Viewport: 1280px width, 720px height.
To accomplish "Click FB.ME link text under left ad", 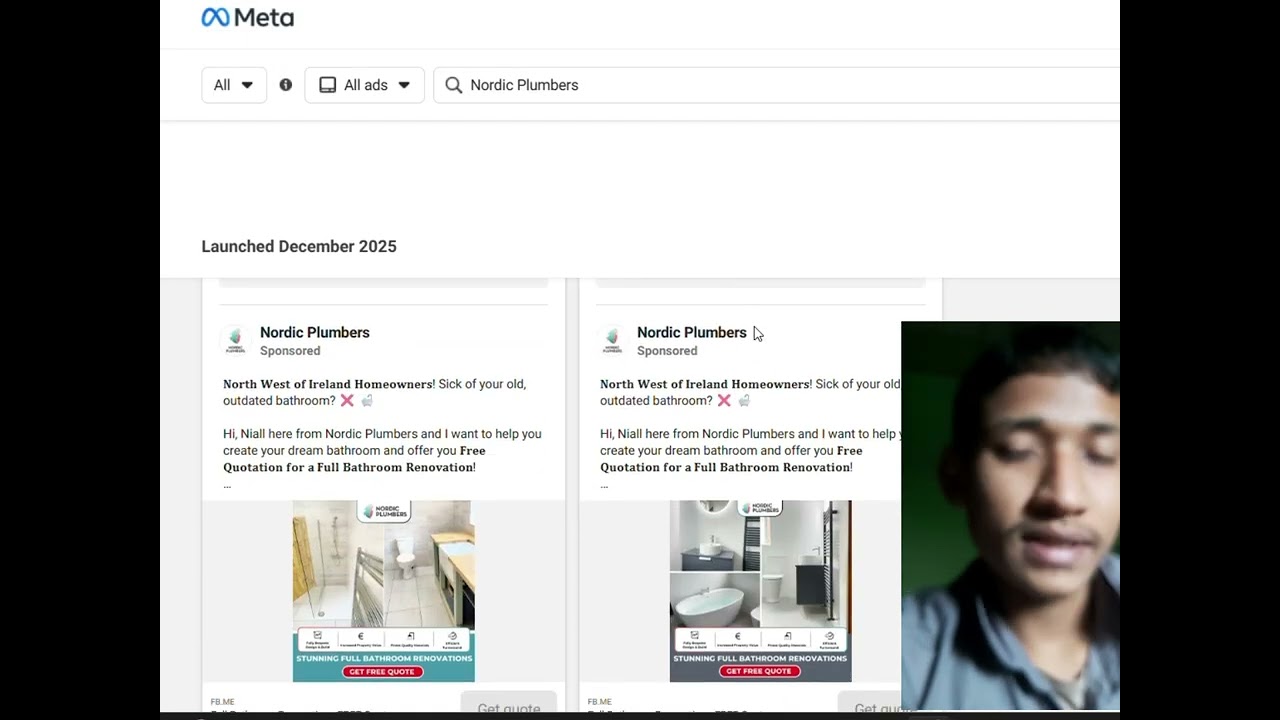I will (x=222, y=702).
